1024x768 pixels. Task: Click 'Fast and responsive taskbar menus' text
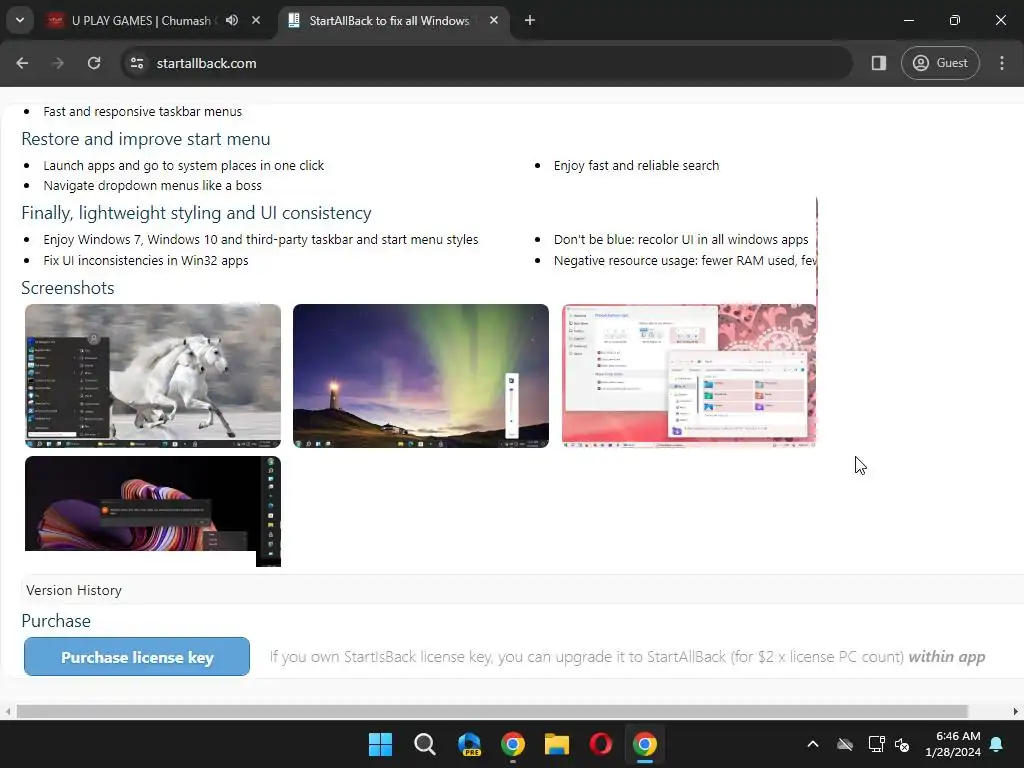[142, 112]
